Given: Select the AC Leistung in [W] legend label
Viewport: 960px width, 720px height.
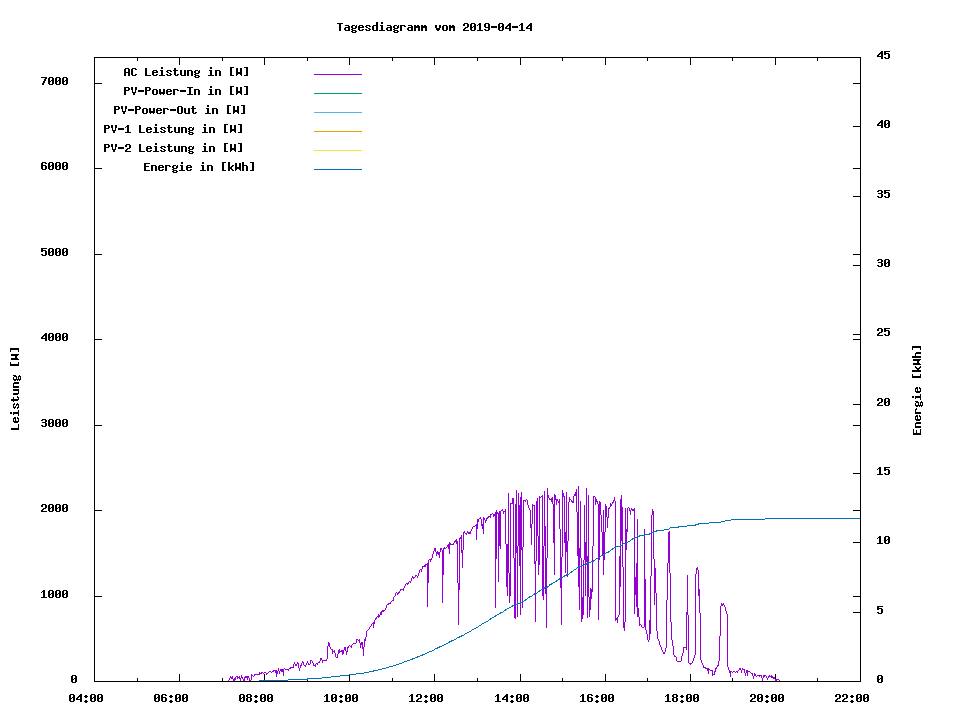Looking at the screenshot, I should coord(186,72).
